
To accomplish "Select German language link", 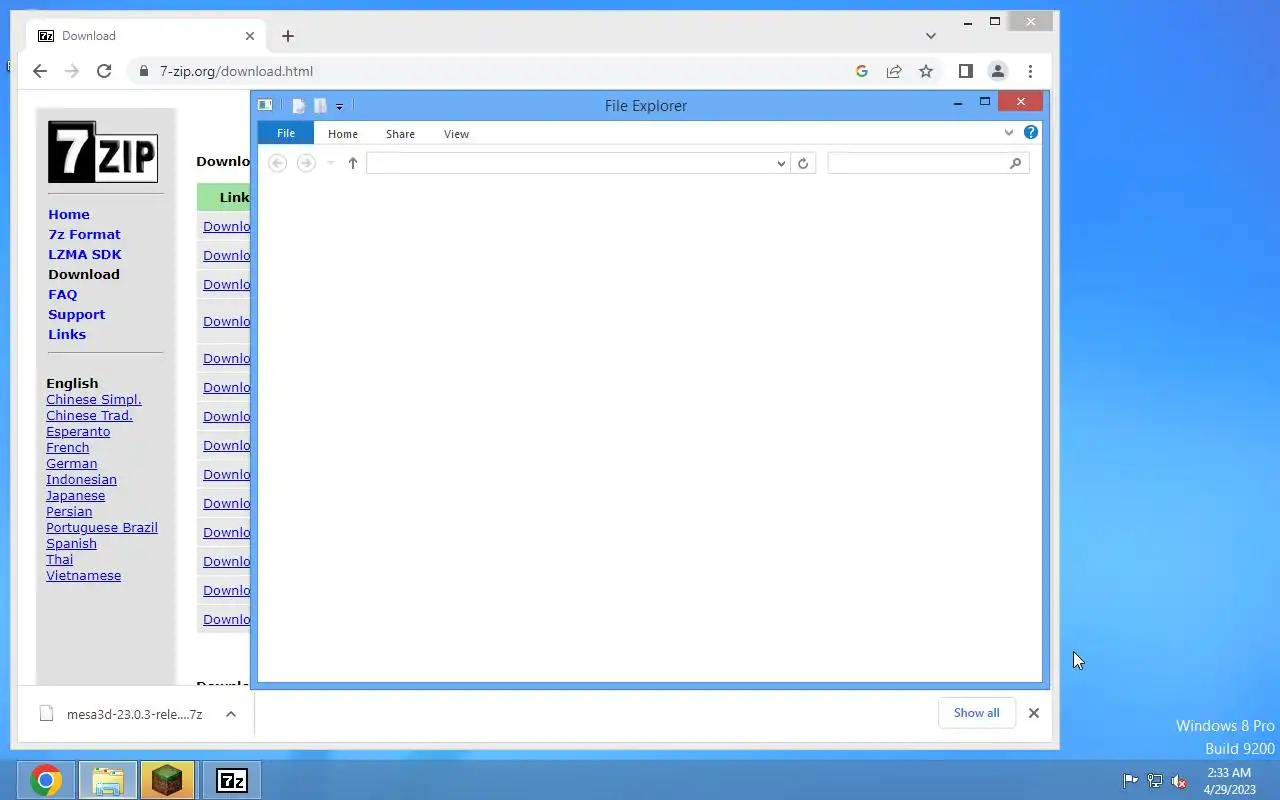I will (72, 463).
